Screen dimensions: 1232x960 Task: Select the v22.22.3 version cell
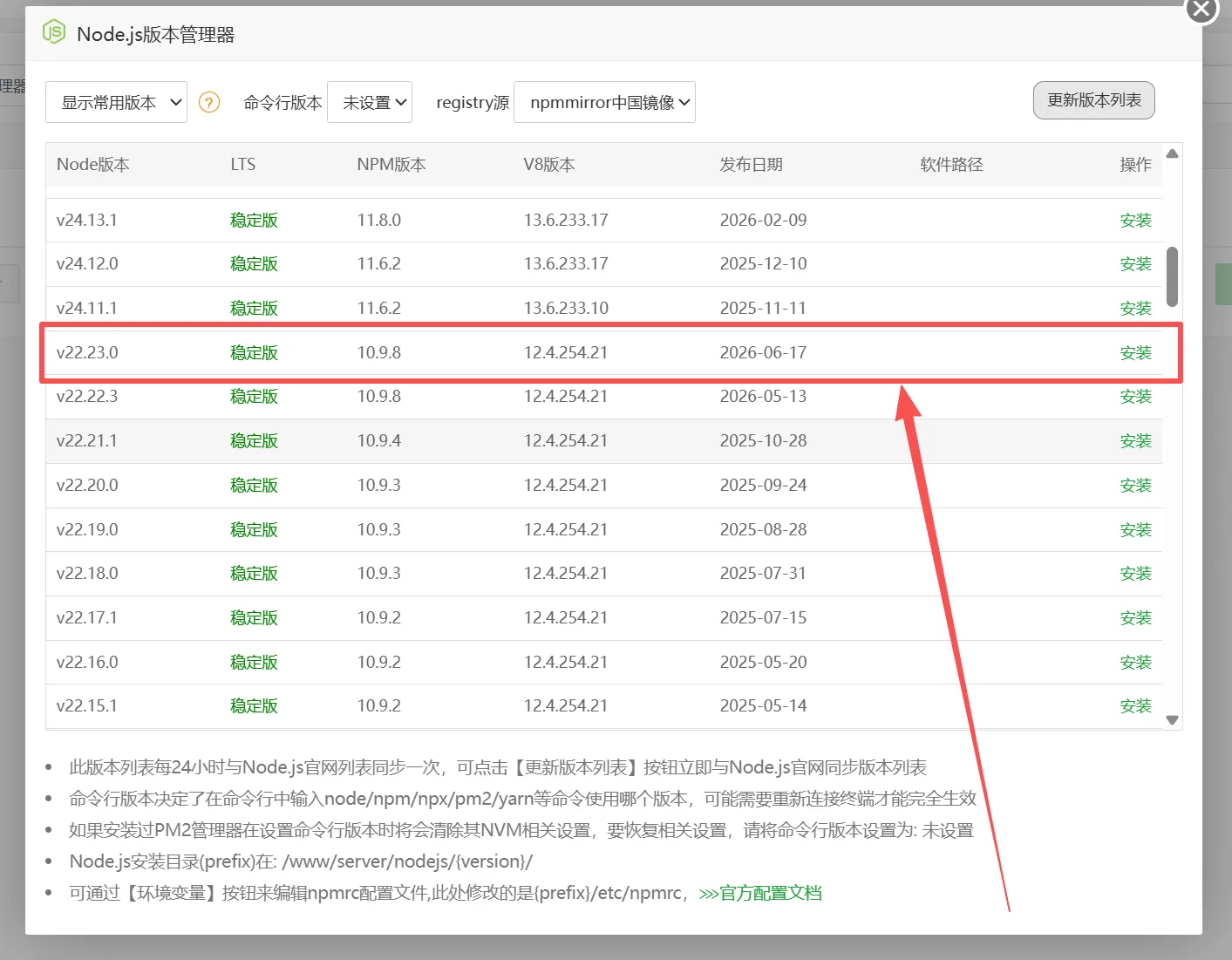[87, 397]
